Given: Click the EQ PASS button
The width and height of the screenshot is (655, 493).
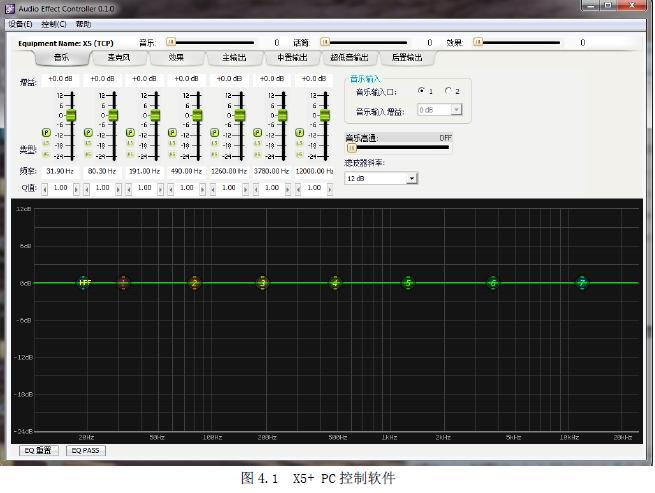Looking at the screenshot, I should pyautogui.click(x=86, y=450).
